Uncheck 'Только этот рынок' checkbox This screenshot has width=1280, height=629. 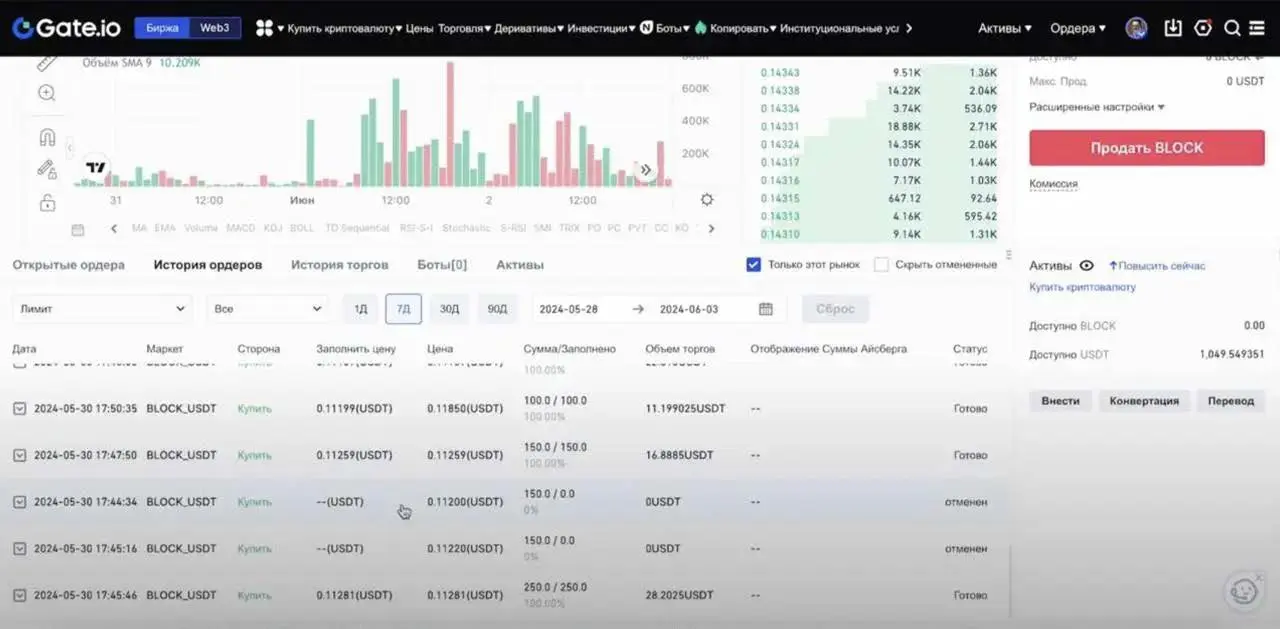[x=754, y=265]
